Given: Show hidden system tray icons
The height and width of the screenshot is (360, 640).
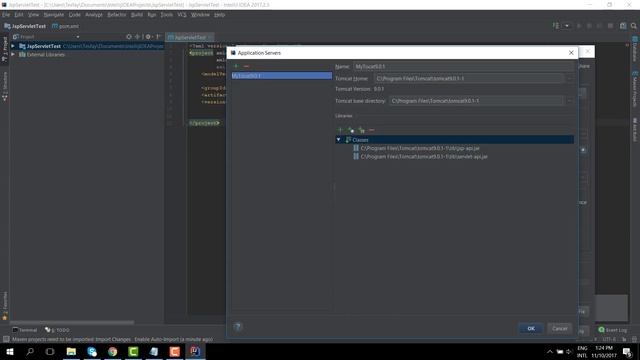Looking at the screenshot, I should tap(550, 352).
